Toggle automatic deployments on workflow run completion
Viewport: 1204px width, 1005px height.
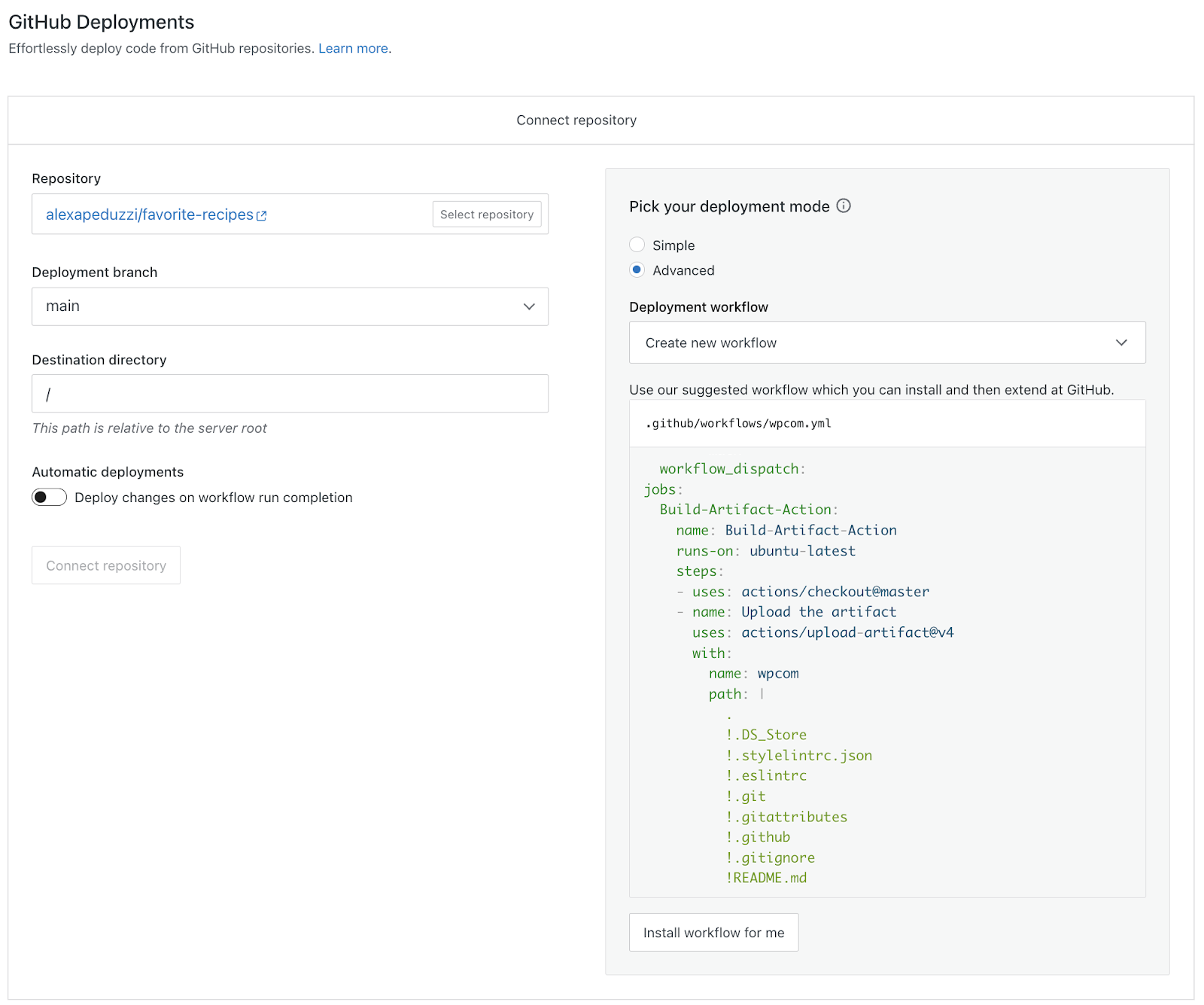point(49,497)
